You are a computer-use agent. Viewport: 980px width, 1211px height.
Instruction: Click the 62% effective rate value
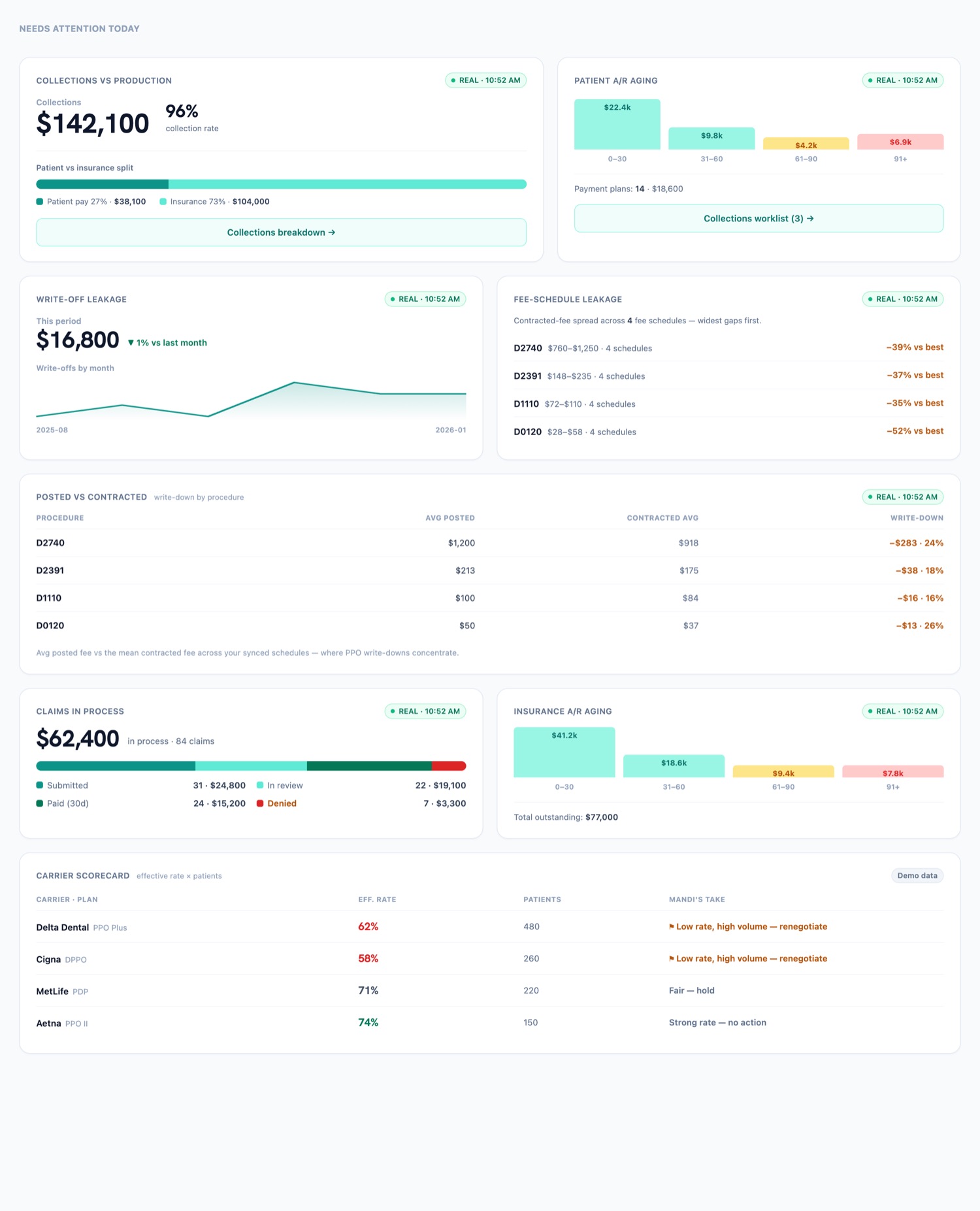368,927
